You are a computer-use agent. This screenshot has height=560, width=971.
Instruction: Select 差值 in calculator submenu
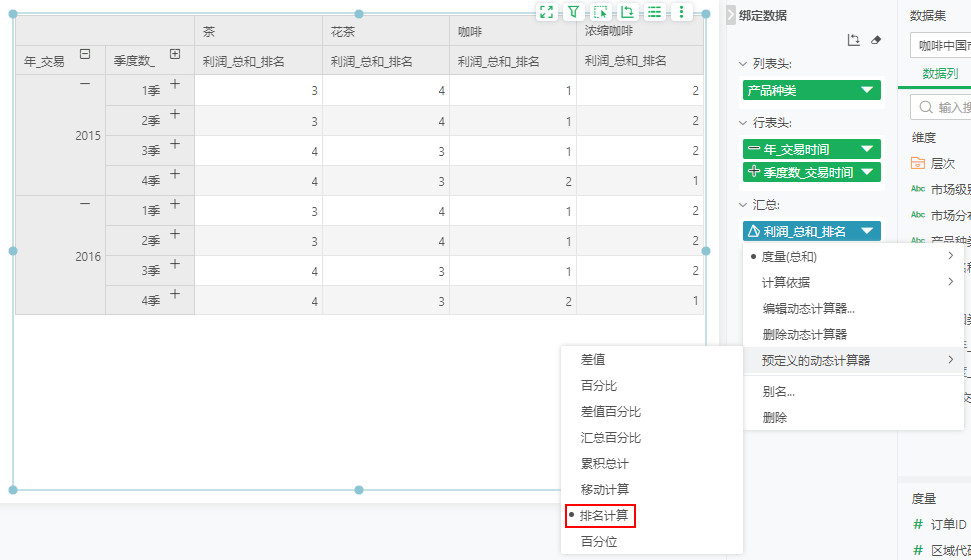pyautogui.click(x=651, y=359)
